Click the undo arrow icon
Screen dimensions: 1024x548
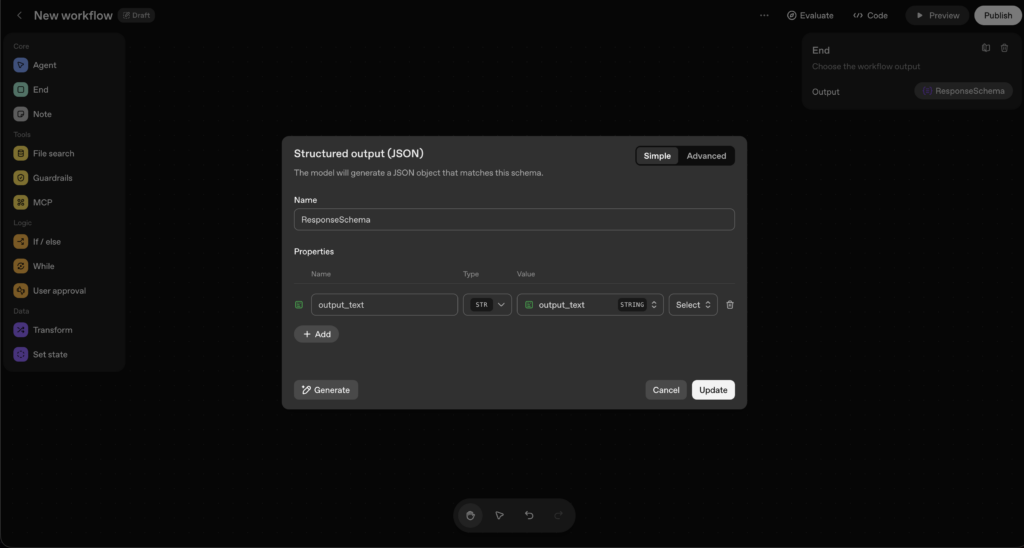529,516
